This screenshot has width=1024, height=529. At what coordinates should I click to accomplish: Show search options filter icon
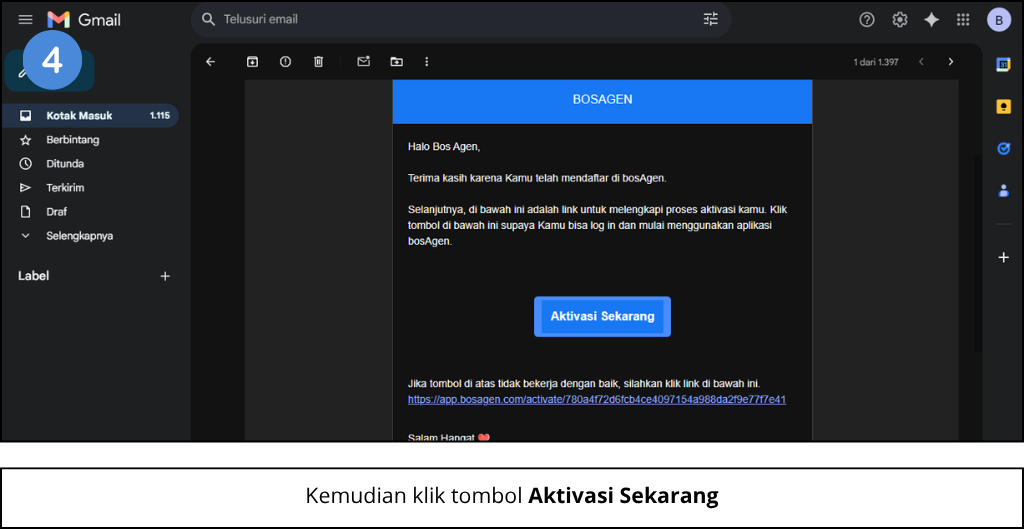[x=711, y=20]
